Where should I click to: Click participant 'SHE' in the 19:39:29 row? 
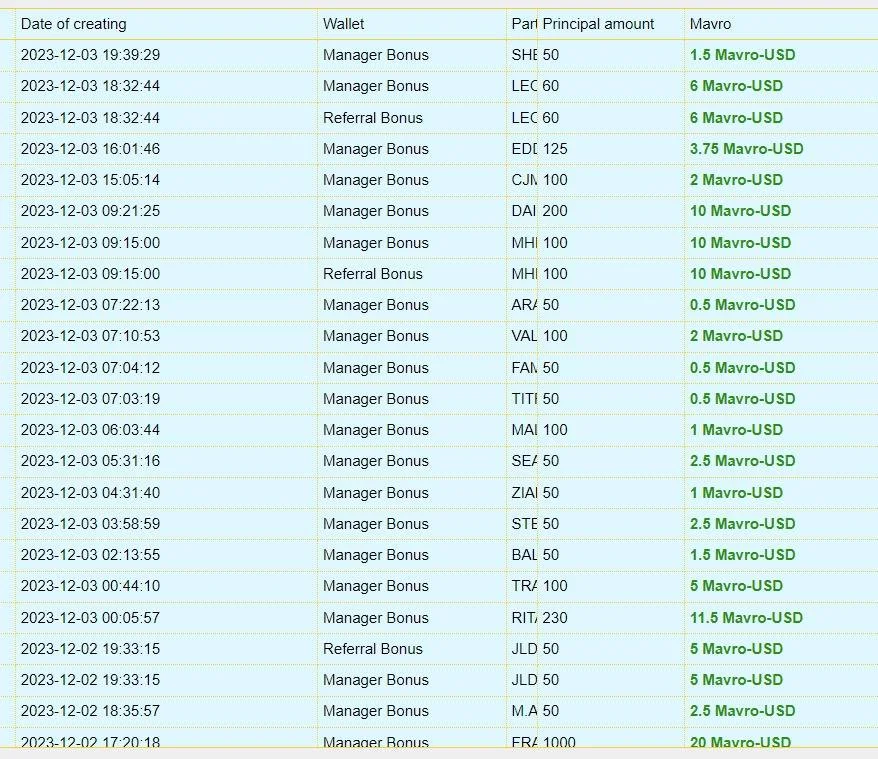pyautogui.click(x=524, y=55)
